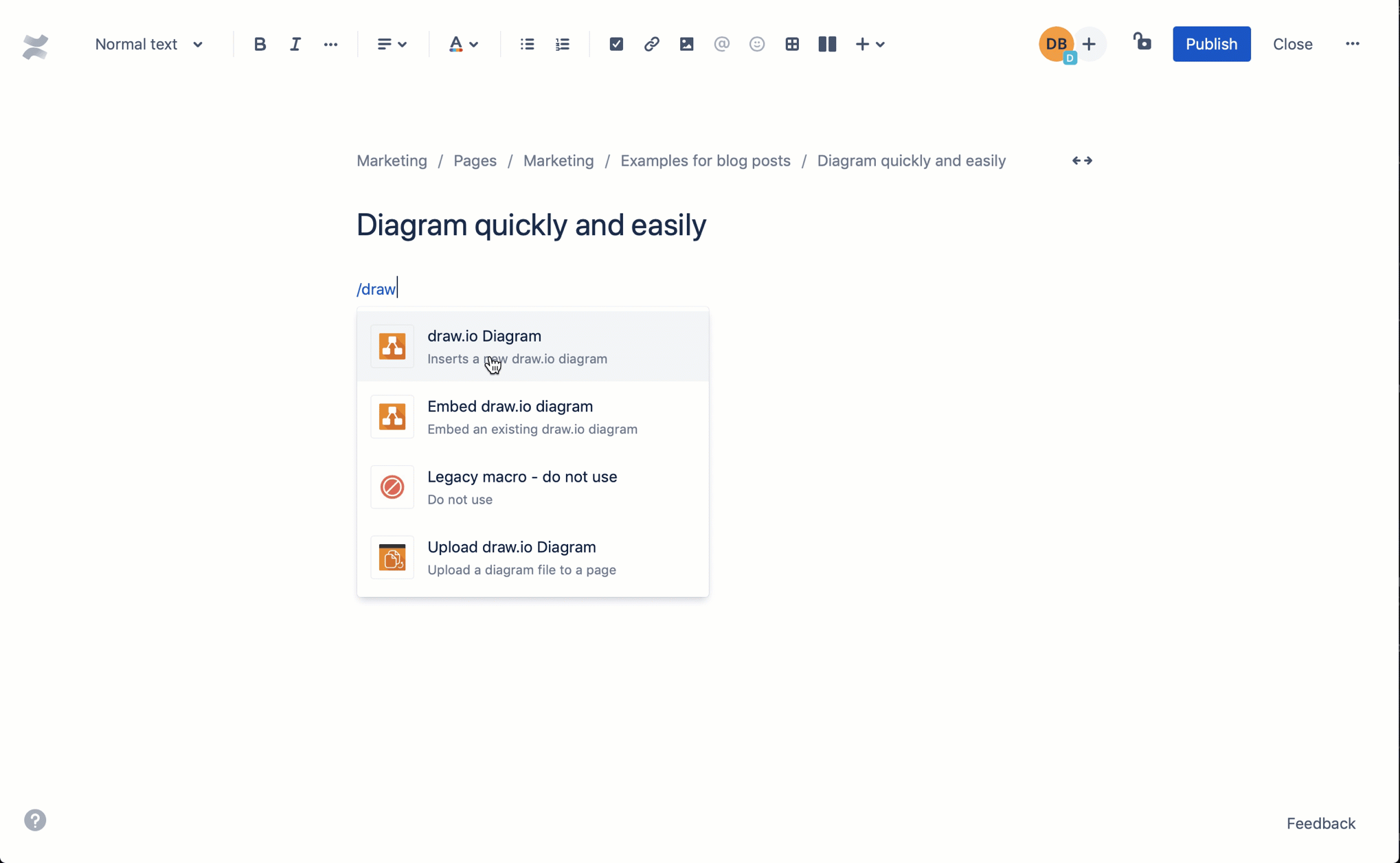The image size is (1400, 863).
Task: Publish the page
Action: tap(1210, 43)
